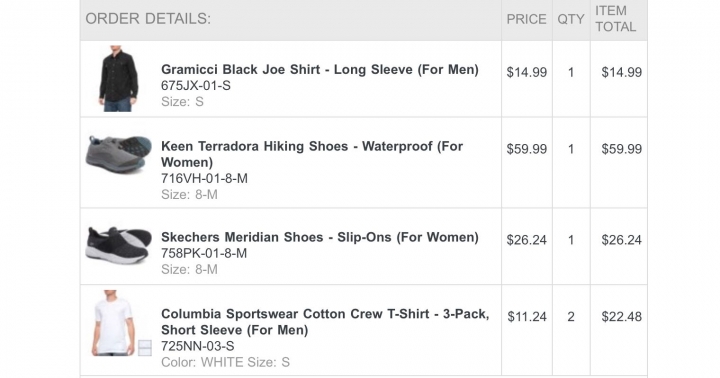Image resolution: width=720 pixels, height=378 pixels.
Task: Open the Gramicci Black Joe Shirt product link
Action: [x=320, y=70]
